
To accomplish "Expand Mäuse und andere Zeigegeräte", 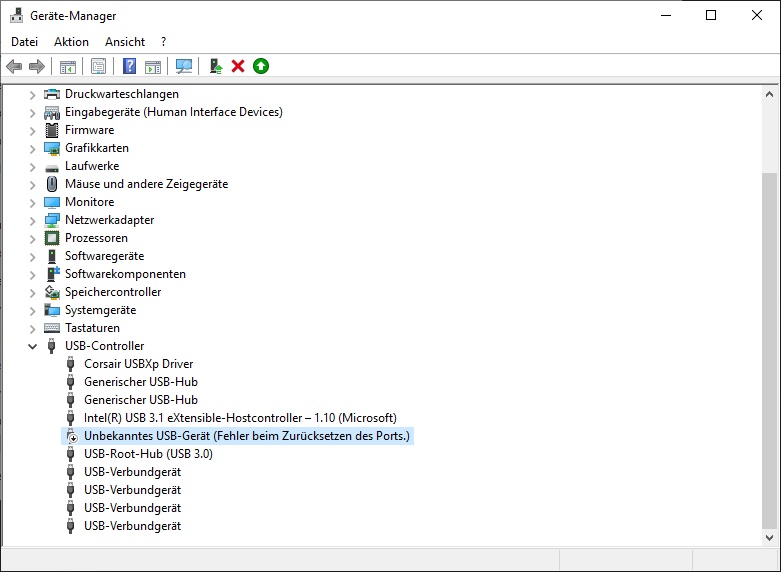I will 32,184.
